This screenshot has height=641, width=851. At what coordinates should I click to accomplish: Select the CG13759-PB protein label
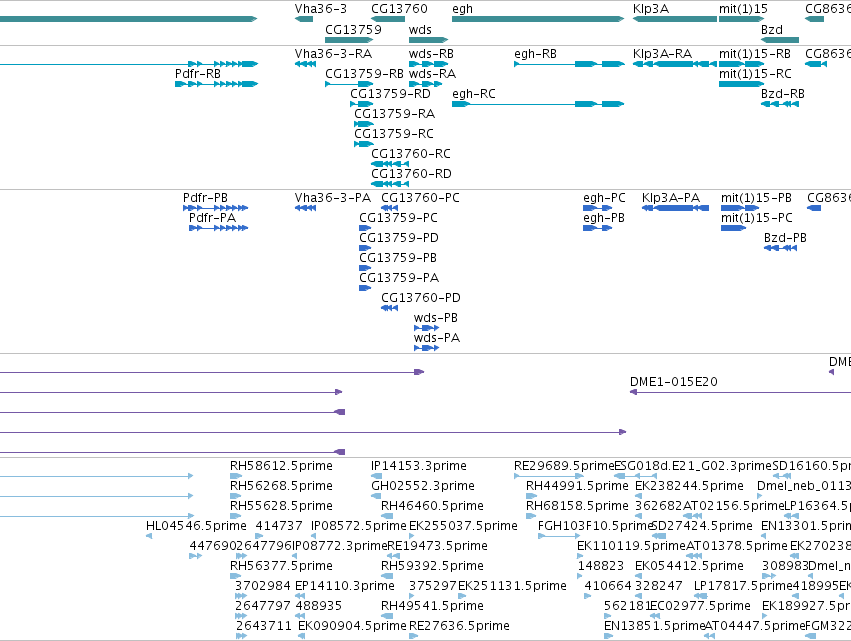click(x=398, y=258)
